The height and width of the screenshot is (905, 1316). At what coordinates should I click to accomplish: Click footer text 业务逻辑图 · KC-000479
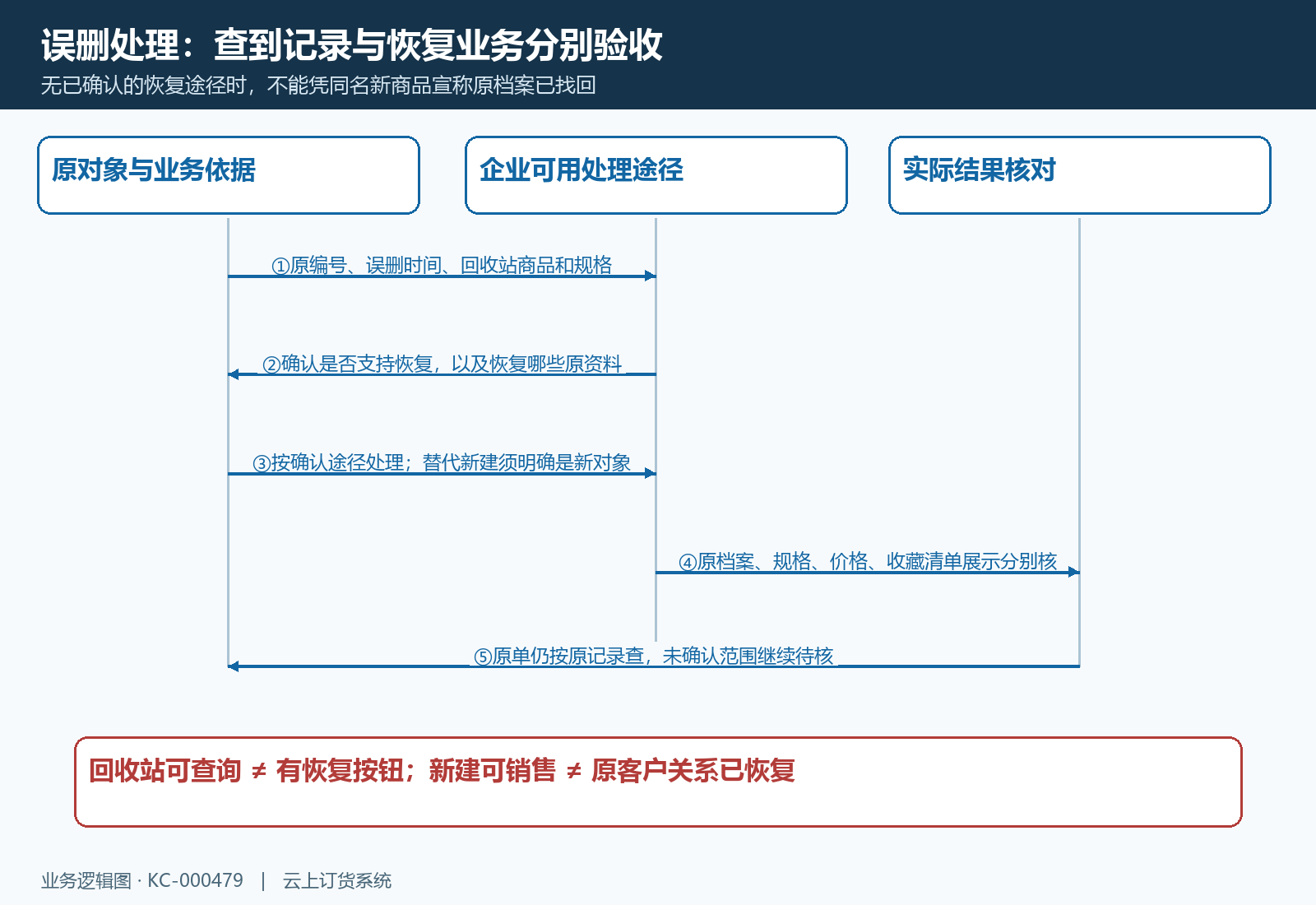[142, 880]
